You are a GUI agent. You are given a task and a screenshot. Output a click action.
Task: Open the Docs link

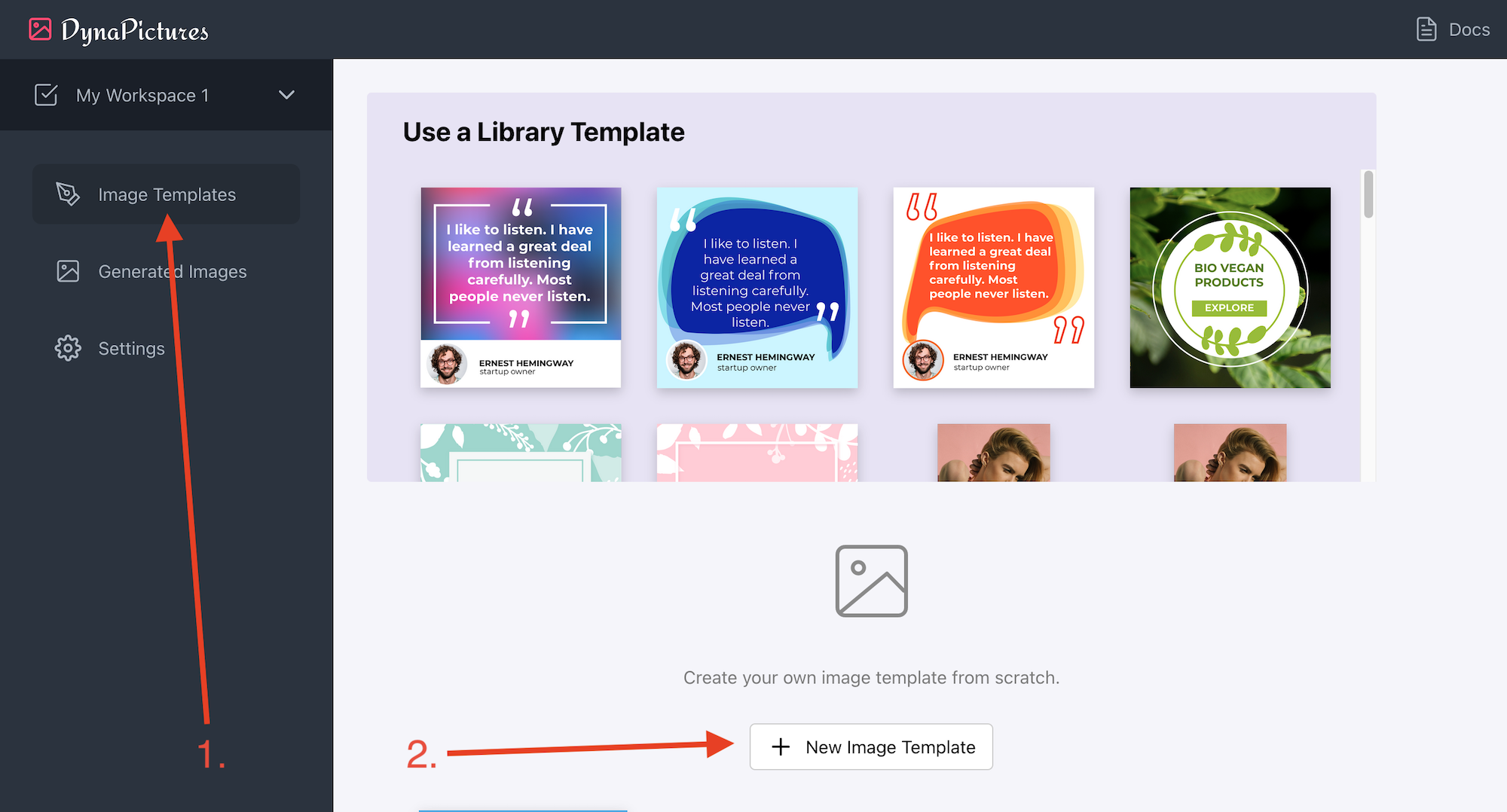click(x=1468, y=29)
